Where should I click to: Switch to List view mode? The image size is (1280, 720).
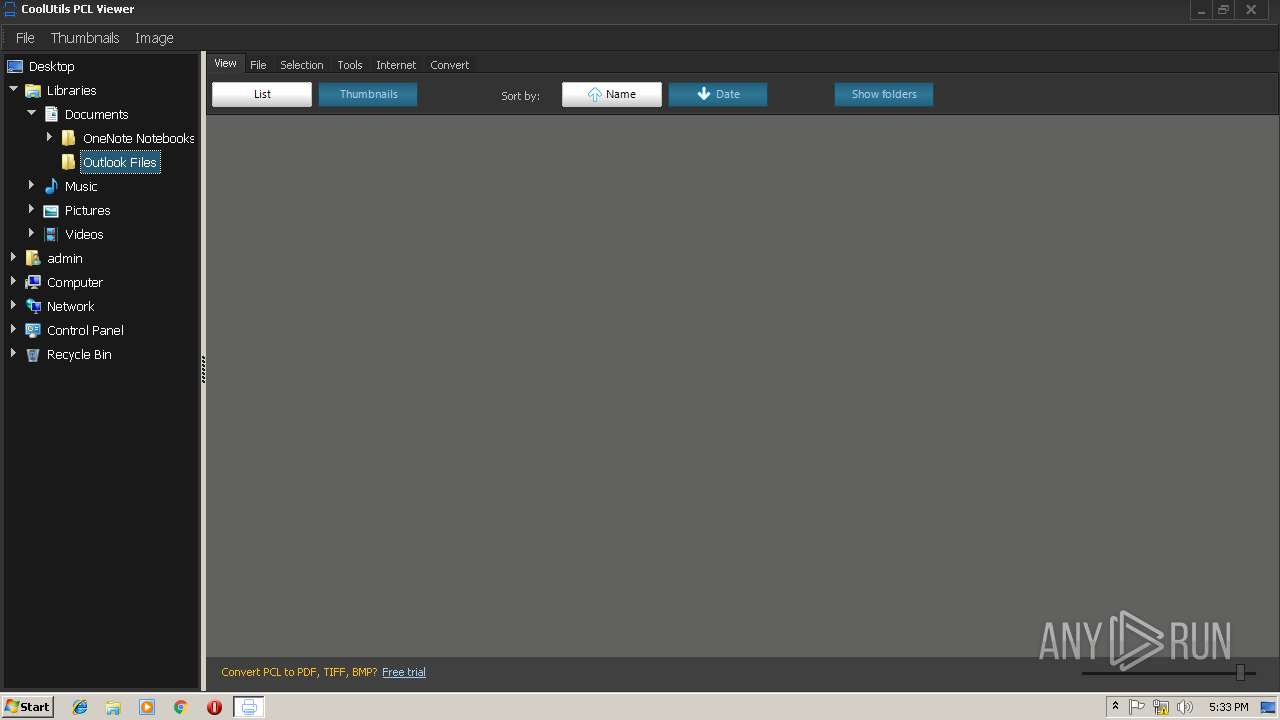pyautogui.click(x=262, y=94)
